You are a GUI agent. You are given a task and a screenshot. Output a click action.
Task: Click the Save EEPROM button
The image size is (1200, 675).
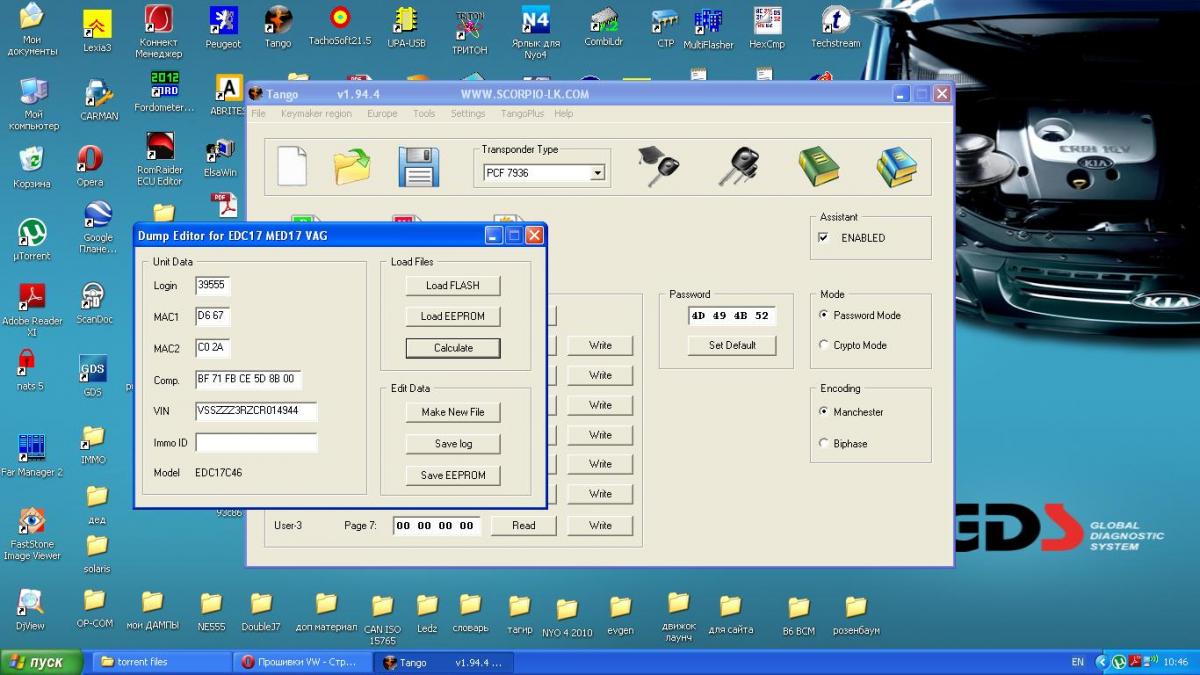click(x=453, y=475)
